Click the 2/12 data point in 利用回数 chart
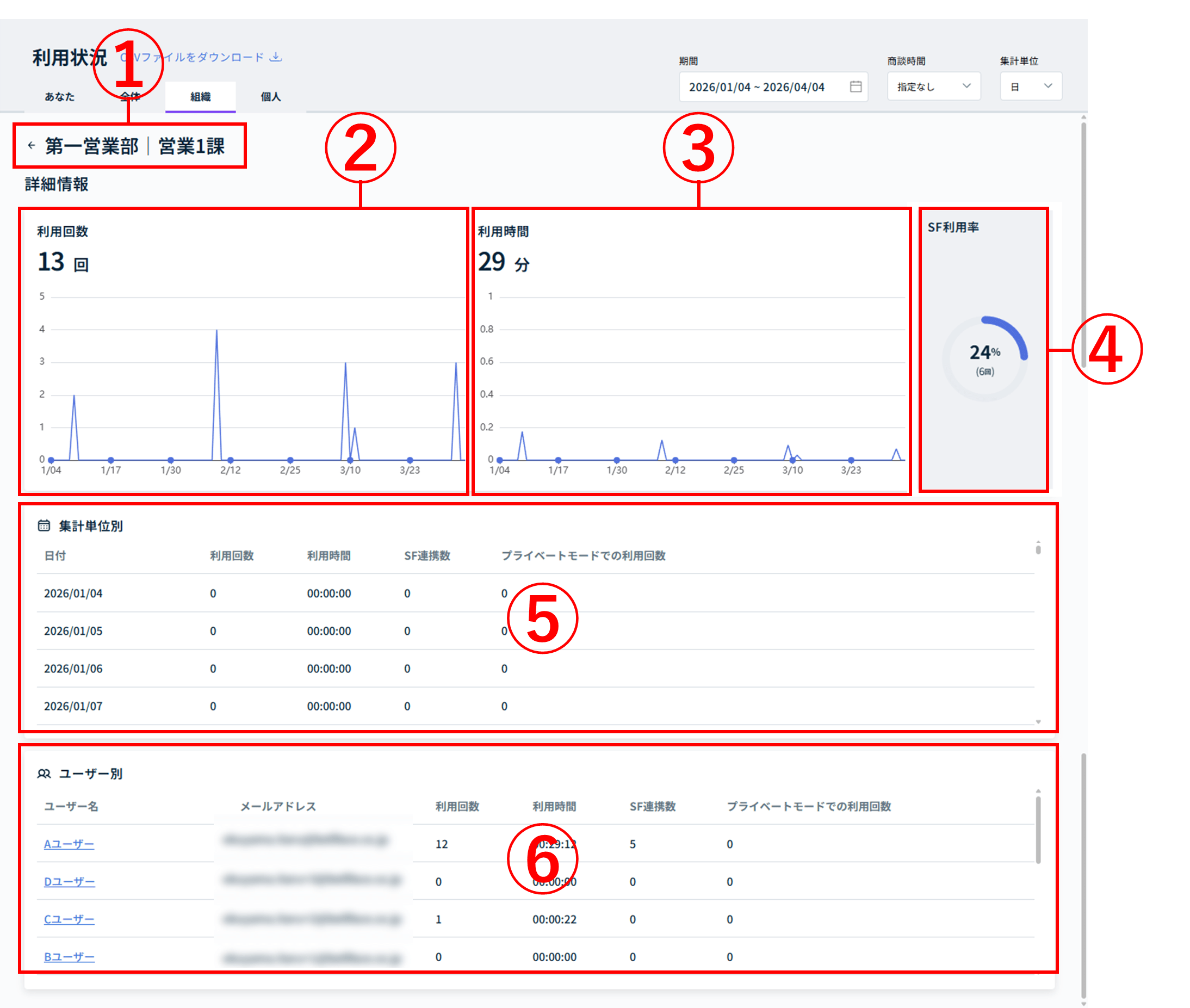The height and width of the screenshot is (1008, 1190). (230, 460)
